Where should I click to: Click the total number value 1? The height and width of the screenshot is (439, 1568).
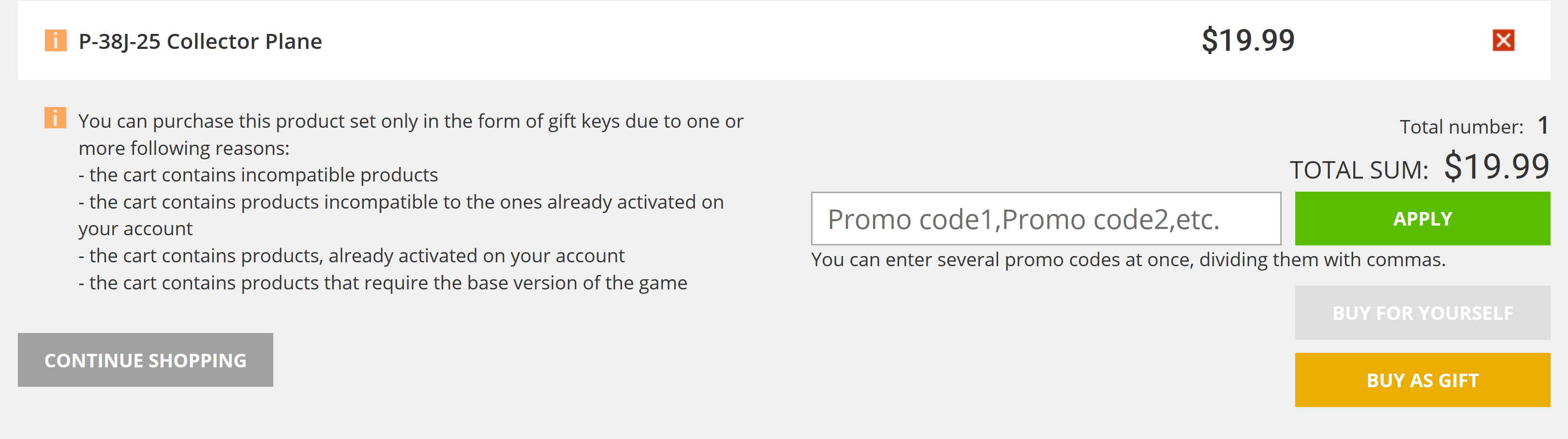pos(1542,126)
